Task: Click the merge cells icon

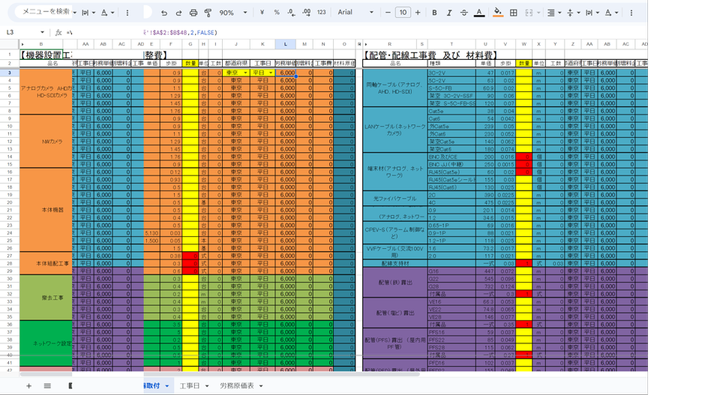Action: (529, 13)
